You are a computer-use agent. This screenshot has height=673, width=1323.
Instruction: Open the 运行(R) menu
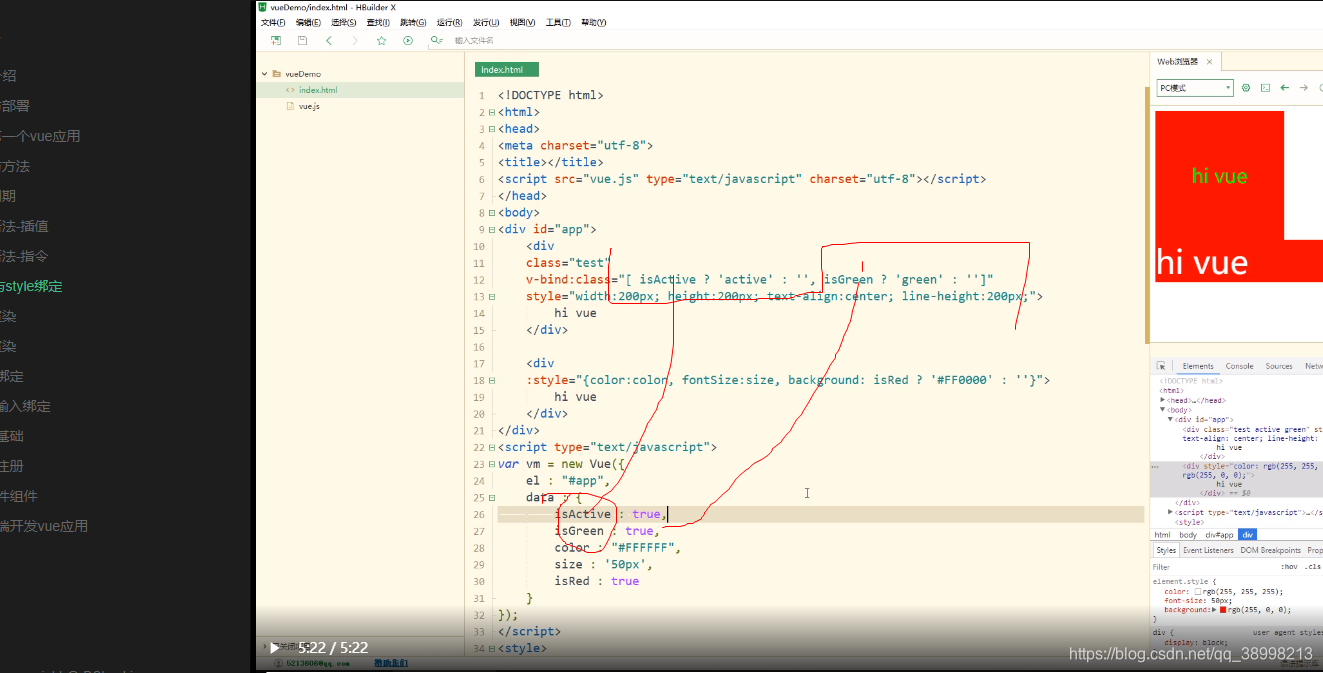(450, 22)
